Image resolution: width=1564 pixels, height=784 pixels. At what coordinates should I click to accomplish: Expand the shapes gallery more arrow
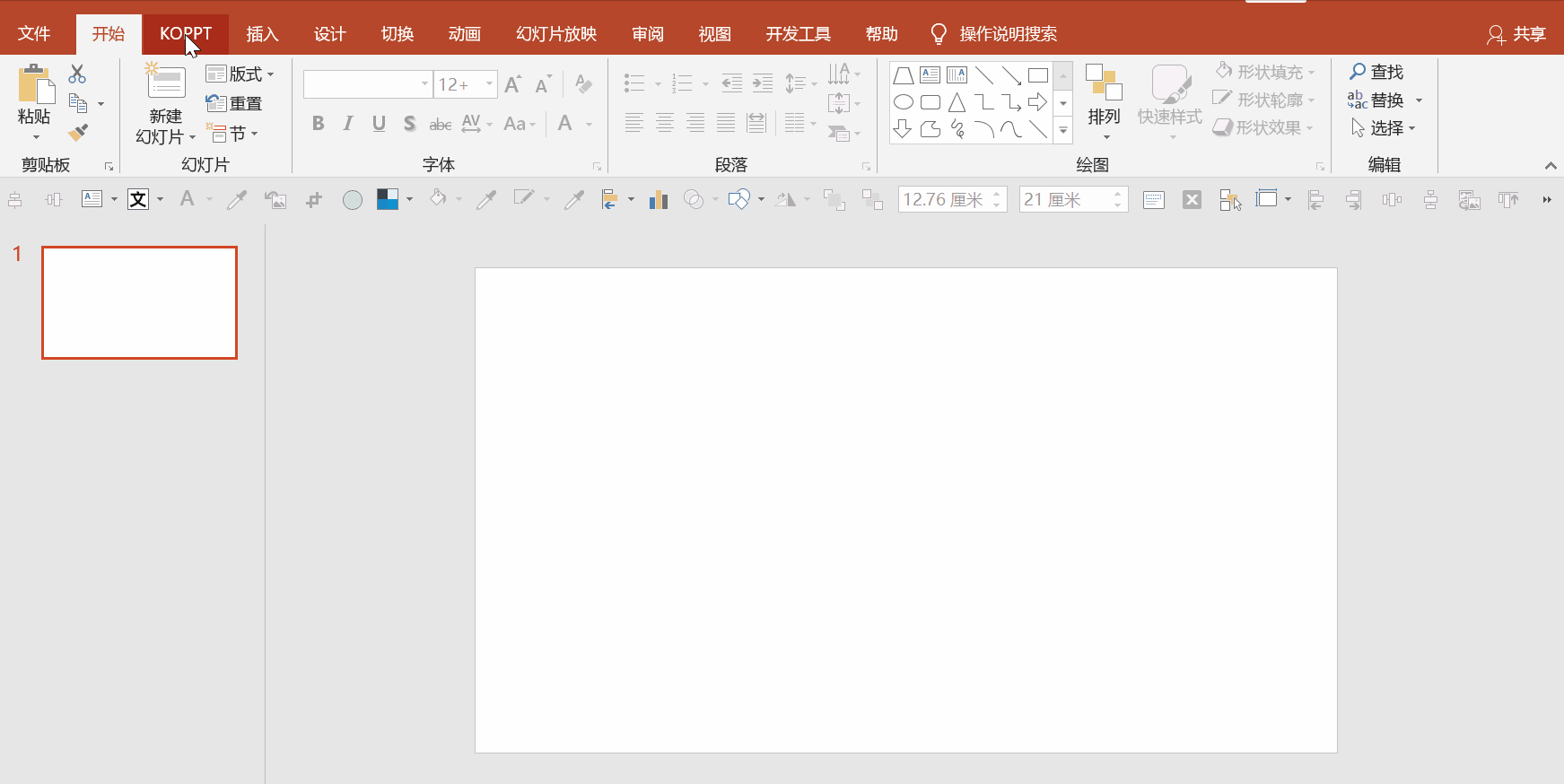pyautogui.click(x=1063, y=130)
